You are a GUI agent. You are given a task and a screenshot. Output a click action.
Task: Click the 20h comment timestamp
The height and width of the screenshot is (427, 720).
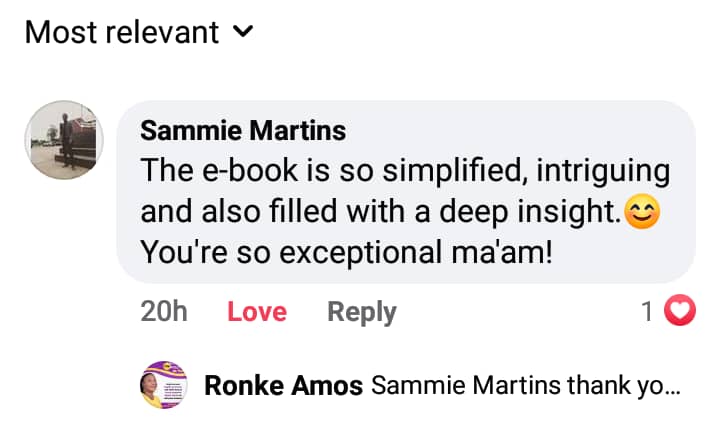tap(164, 312)
